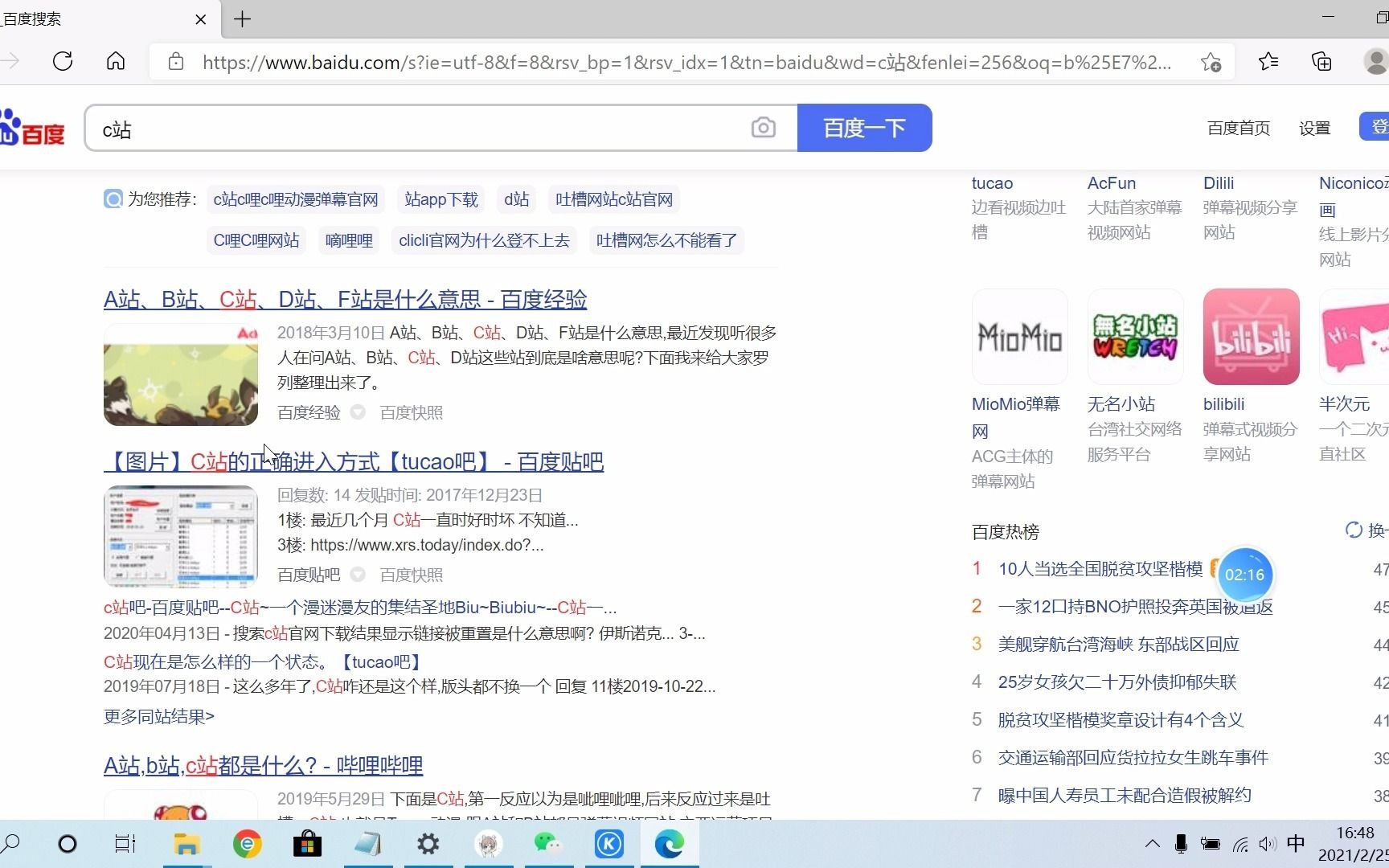Open Microsoft Store from taskbar
Image resolution: width=1389 pixels, height=868 pixels.
[x=307, y=844]
